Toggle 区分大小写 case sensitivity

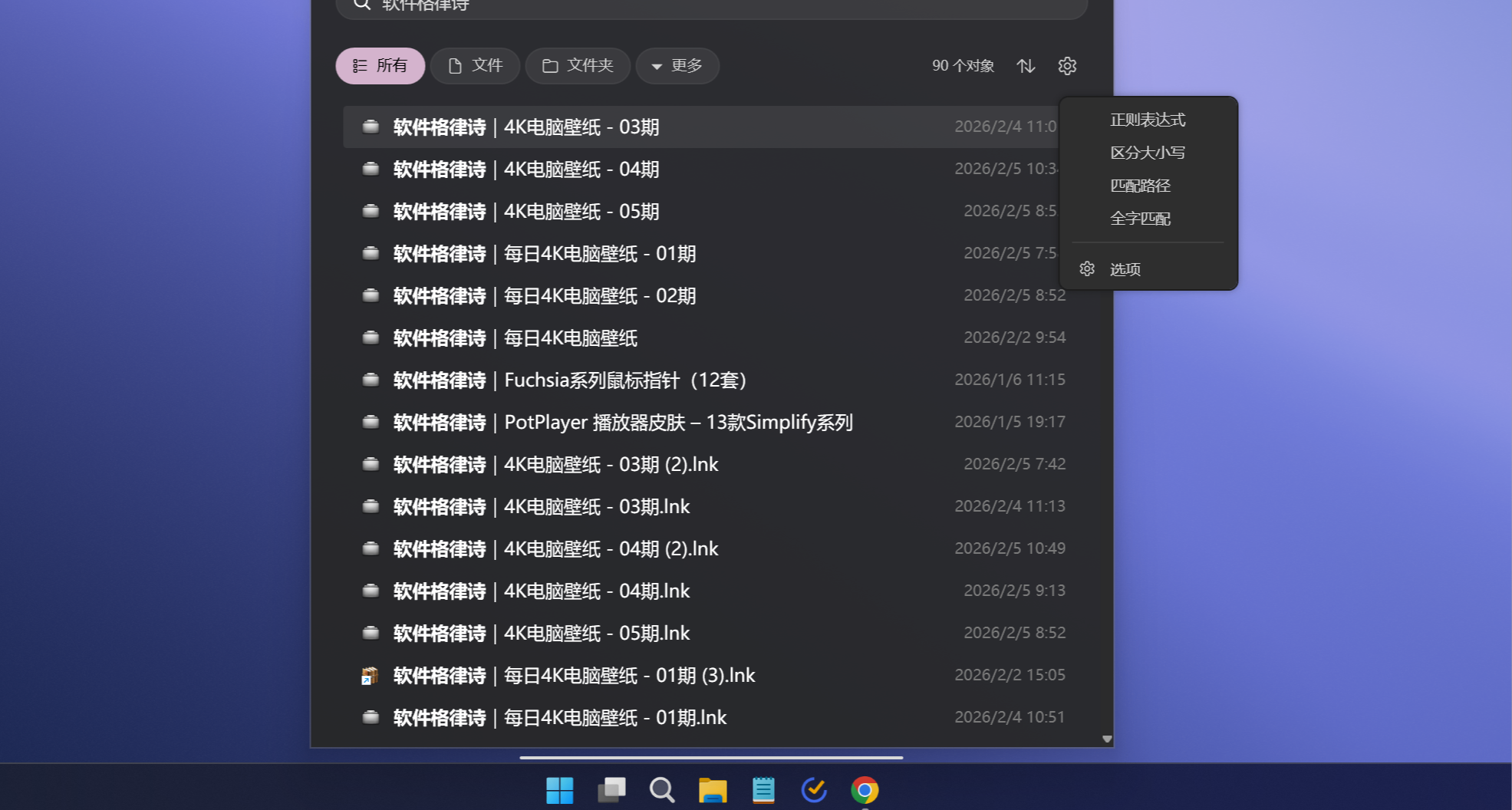pyautogui.click(x=1147, y=152)
